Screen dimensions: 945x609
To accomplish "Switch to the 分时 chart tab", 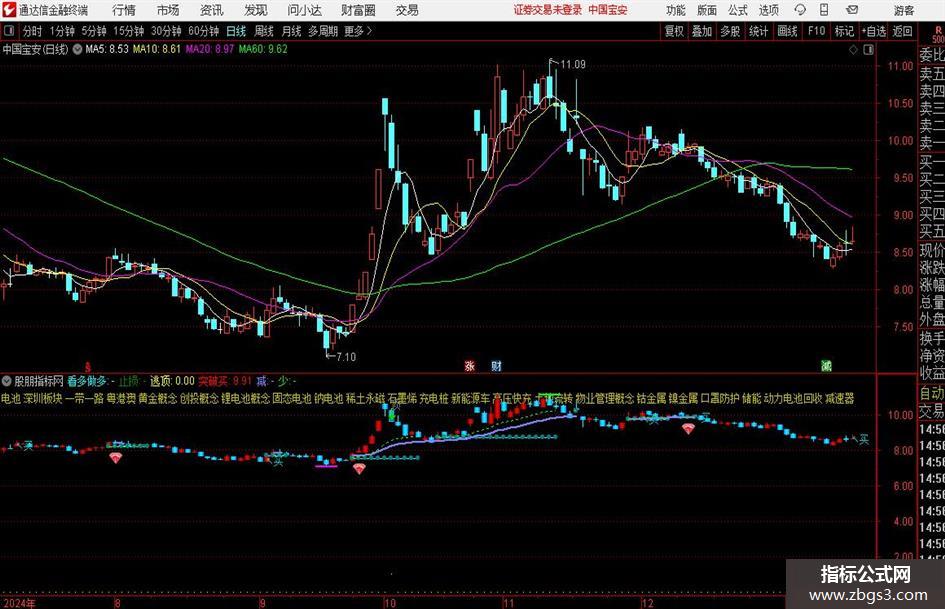I will (33, 31).
